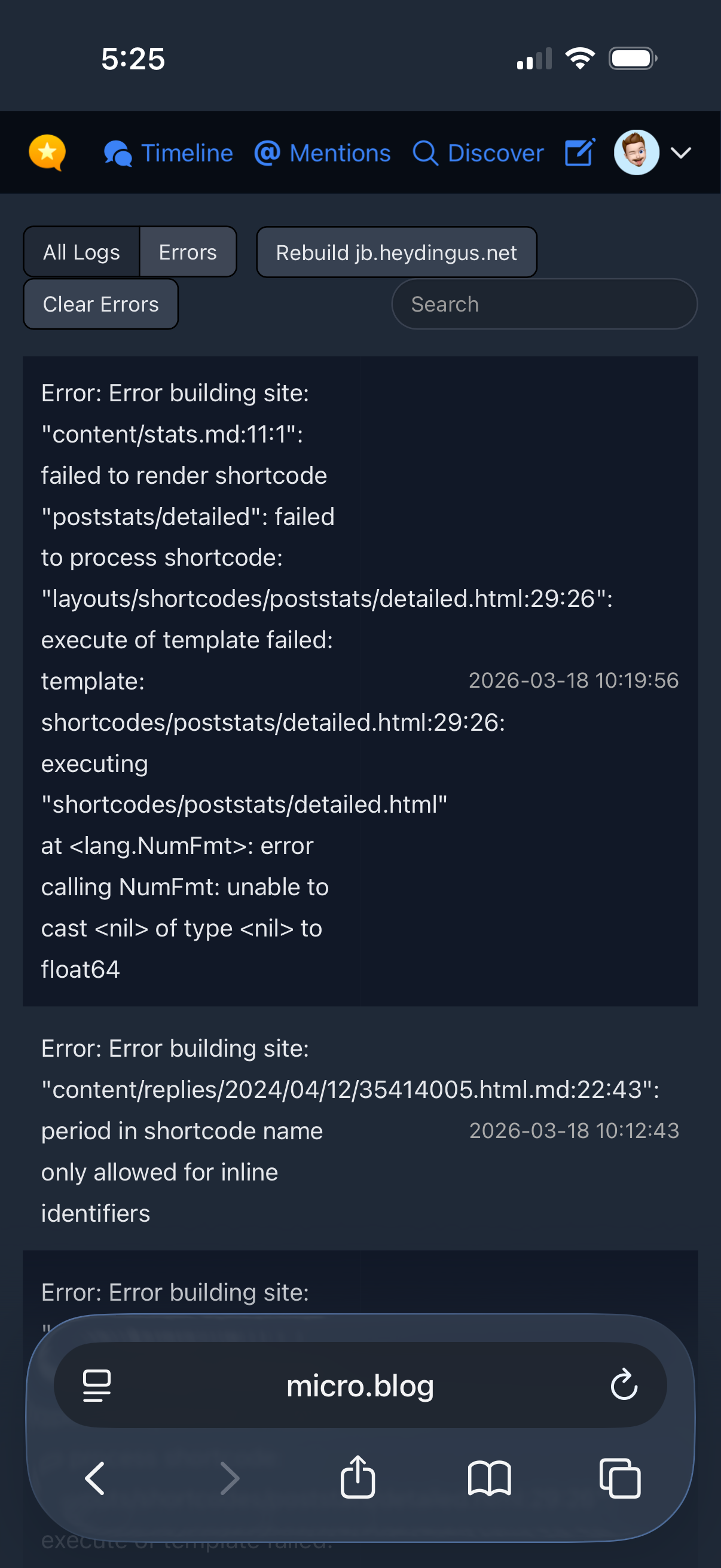Rebuild jb.heydingus.net
This screenshot has width=721, height=1568.
(396, 251)
